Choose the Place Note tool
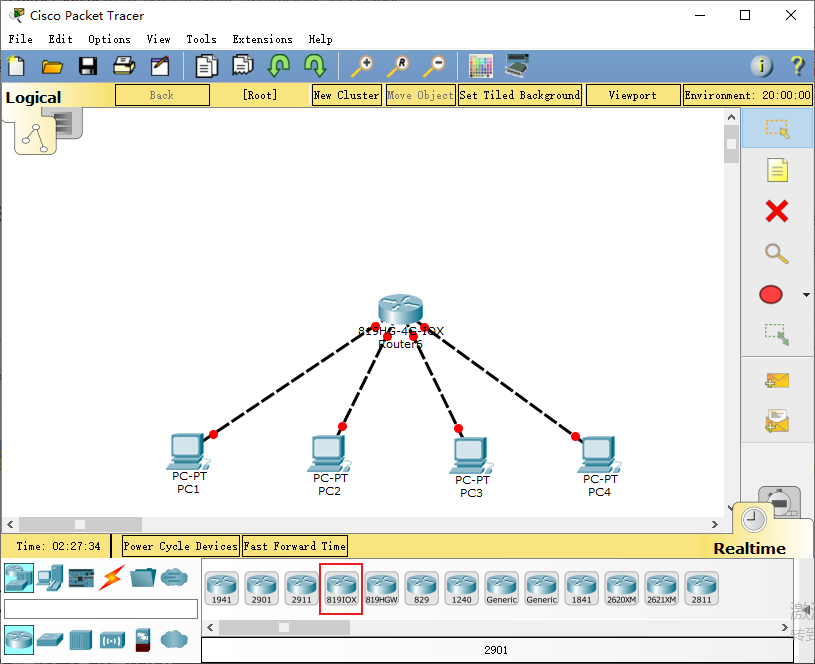The width and height of the screenshot is (815, 664). point(777,170)
